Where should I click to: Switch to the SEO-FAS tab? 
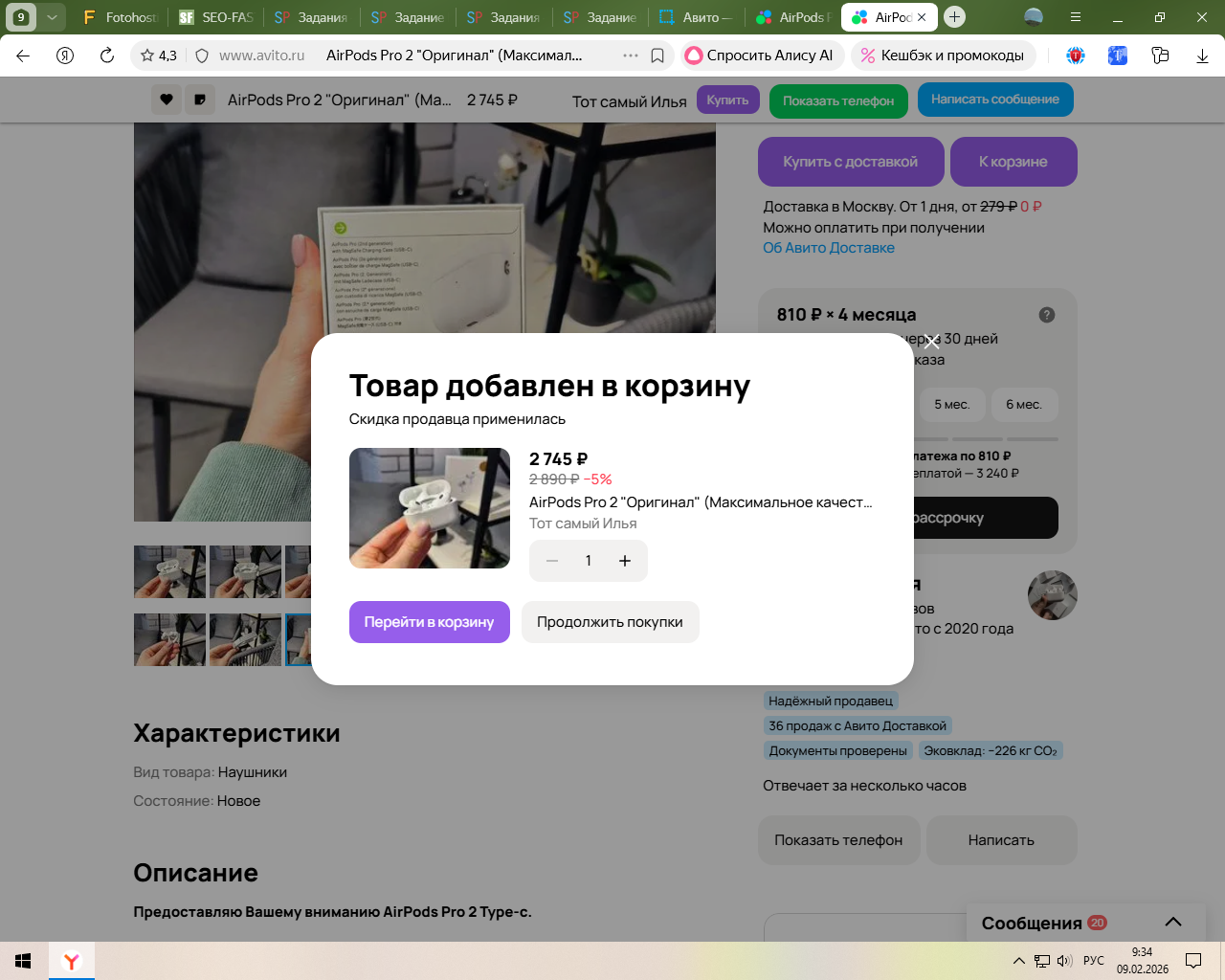click(216, 17)
